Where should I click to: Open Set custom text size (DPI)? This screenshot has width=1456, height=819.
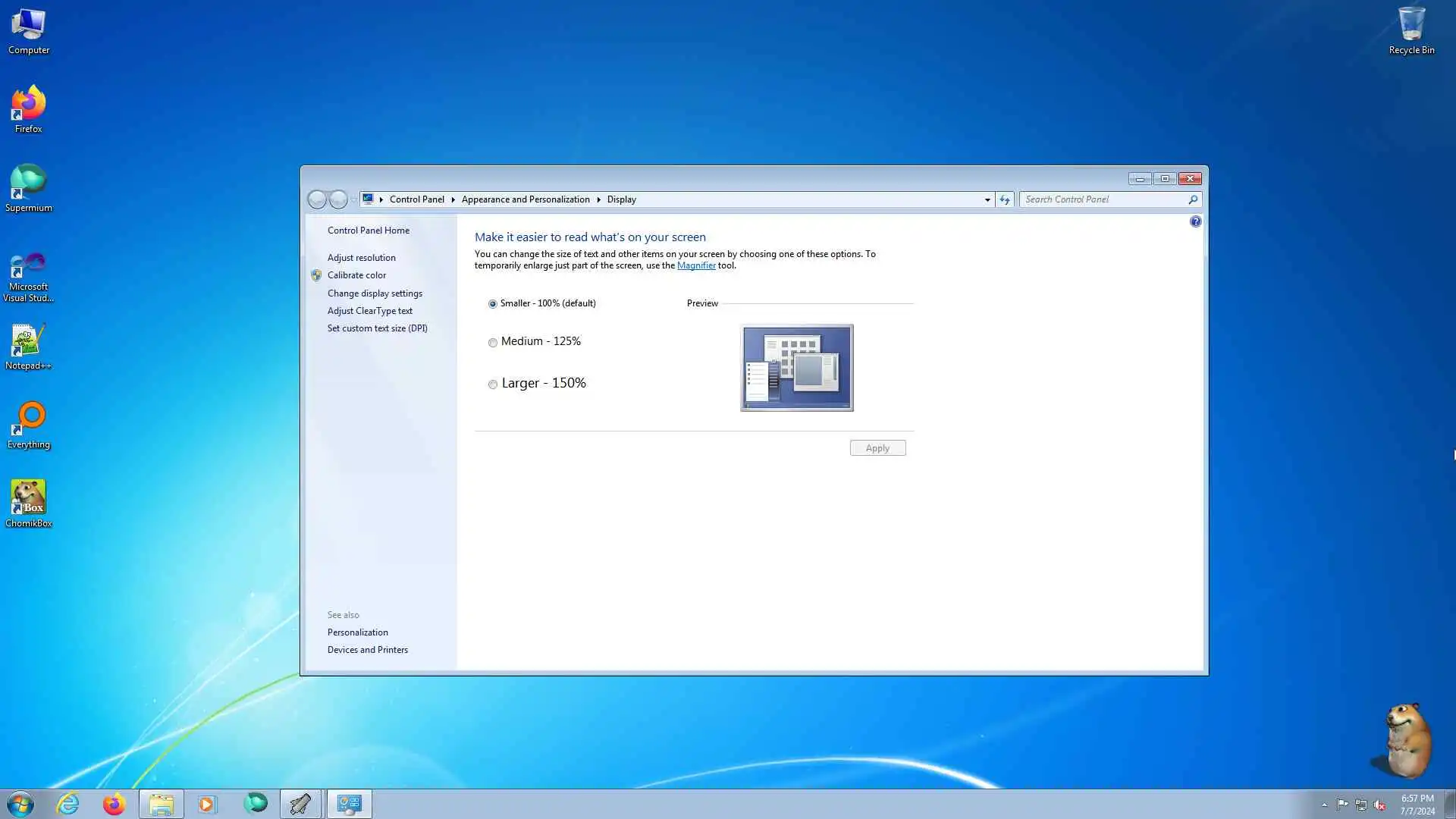point(377,328)
